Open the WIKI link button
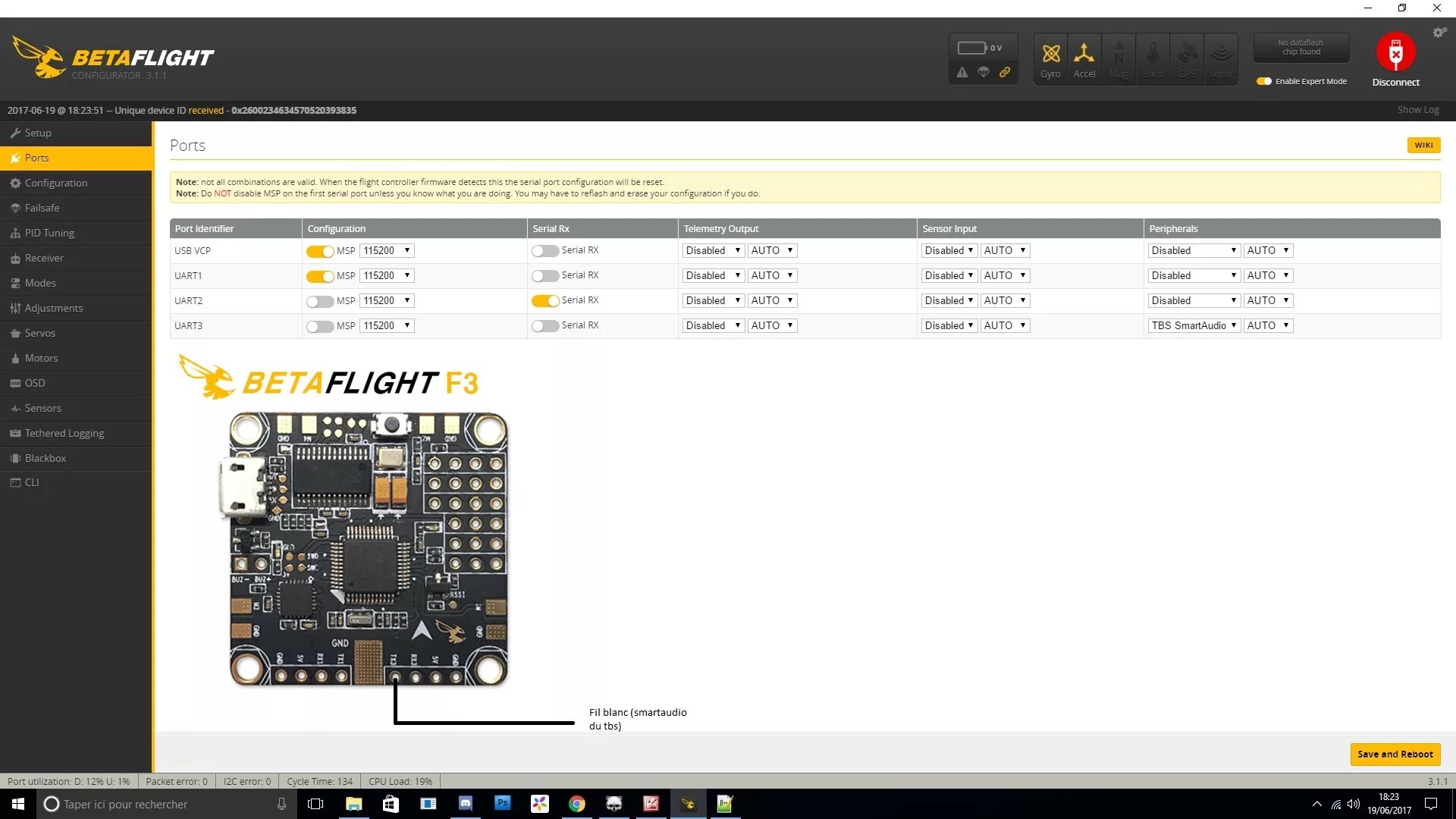Image resolution: width=1456 pixels, height=819 pixels. click(1423, 145)
